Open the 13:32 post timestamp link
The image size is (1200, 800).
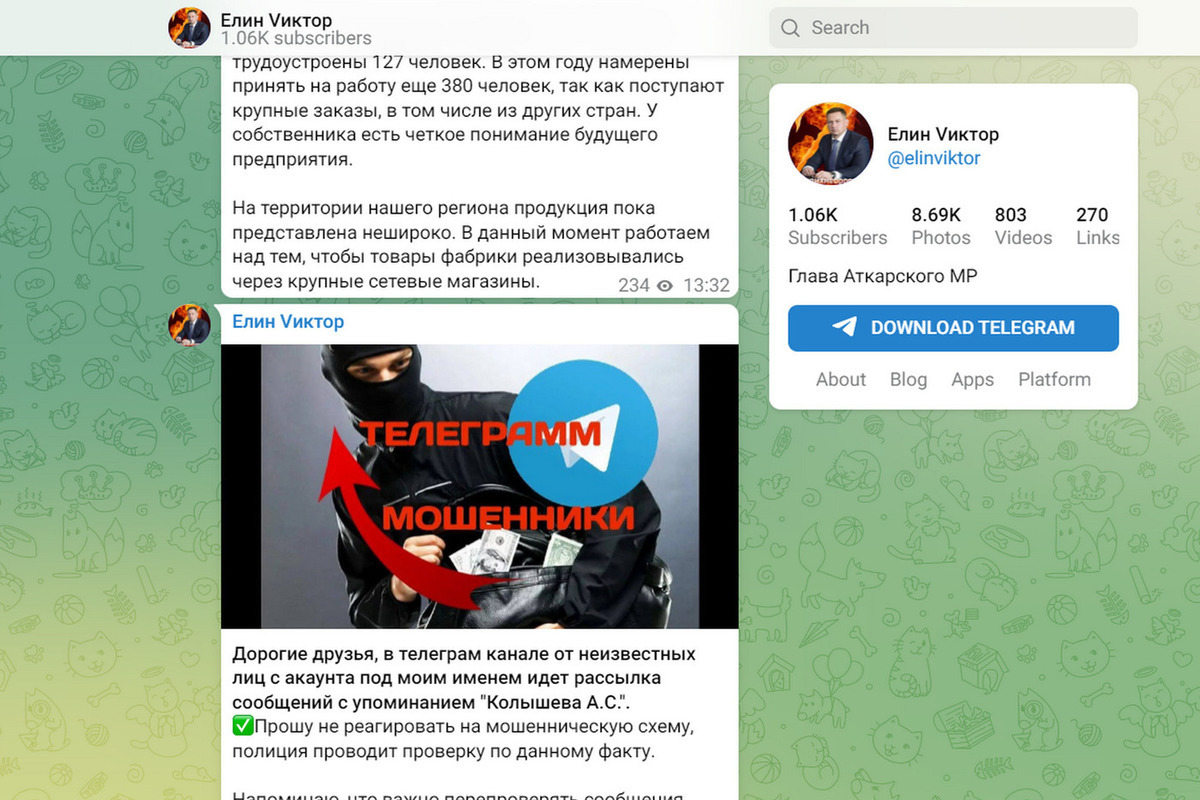(x=706, y=286)
